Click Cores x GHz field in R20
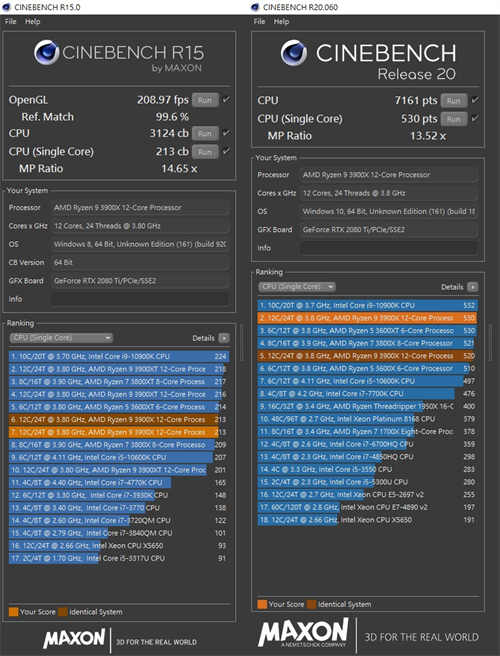 388,193
